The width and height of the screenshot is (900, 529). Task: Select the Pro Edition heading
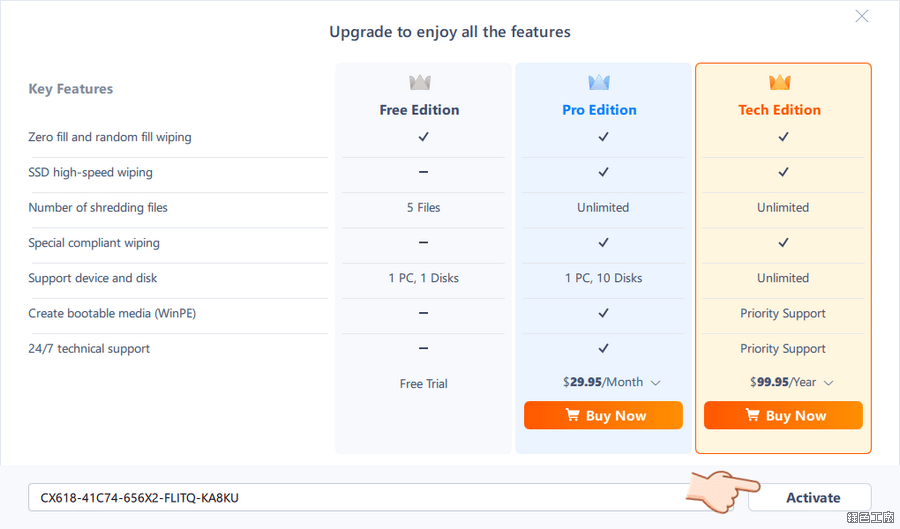[x=599, y=110]
